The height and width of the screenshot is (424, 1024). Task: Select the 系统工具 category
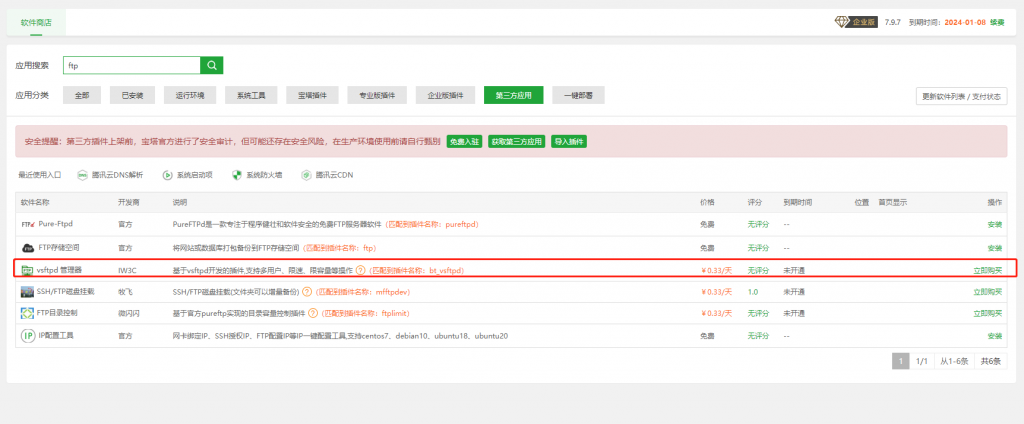251,95
